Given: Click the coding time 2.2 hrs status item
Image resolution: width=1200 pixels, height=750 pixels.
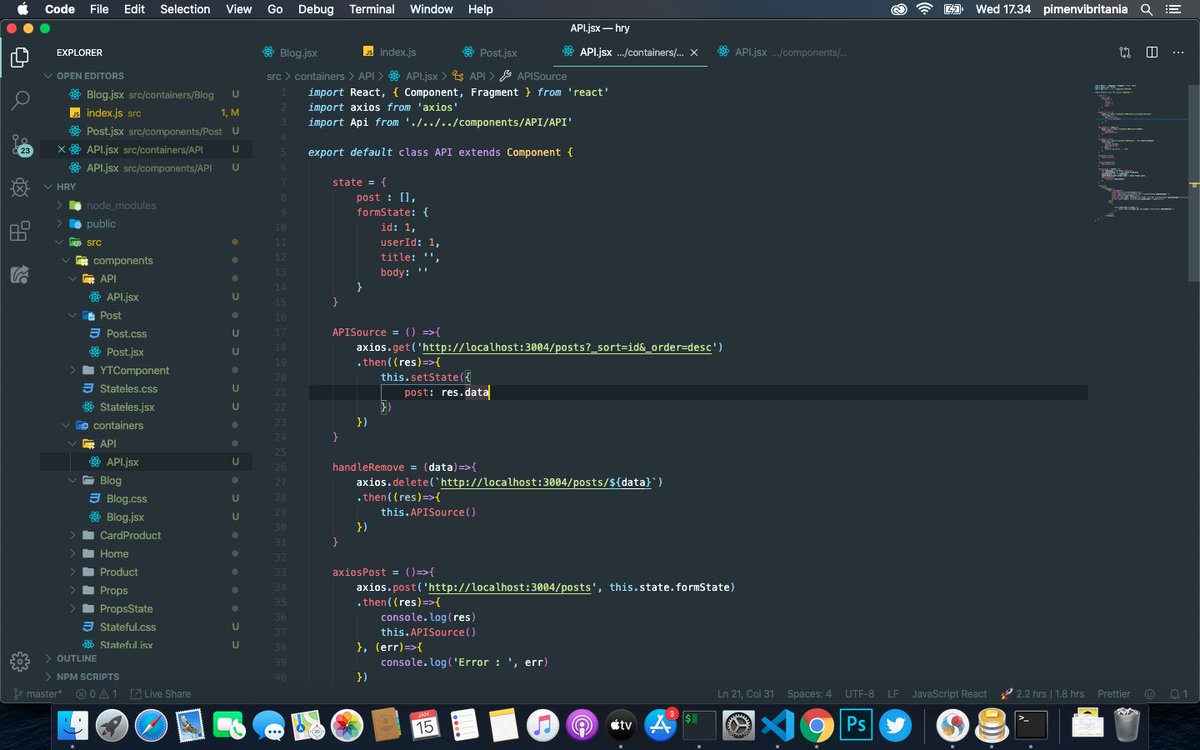Looking at the screenshot, I should (x=1042, y=694).
